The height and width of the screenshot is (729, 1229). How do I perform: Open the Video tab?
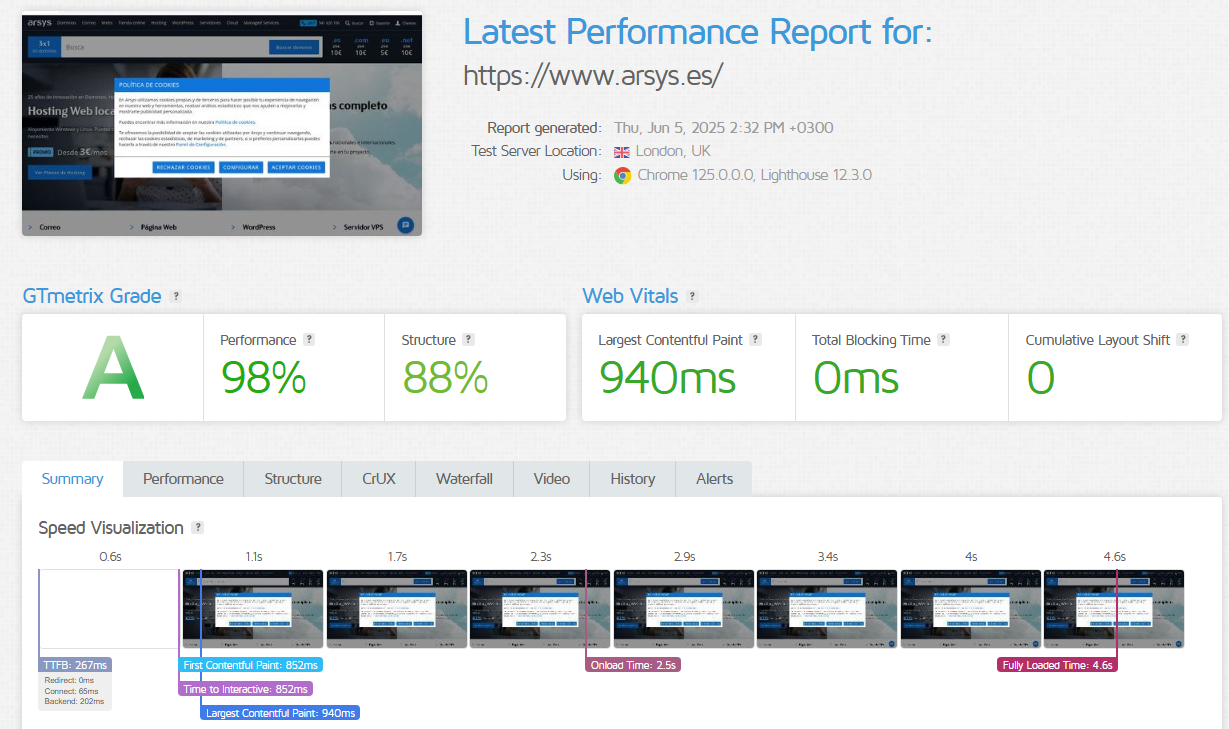pos(552,479)
